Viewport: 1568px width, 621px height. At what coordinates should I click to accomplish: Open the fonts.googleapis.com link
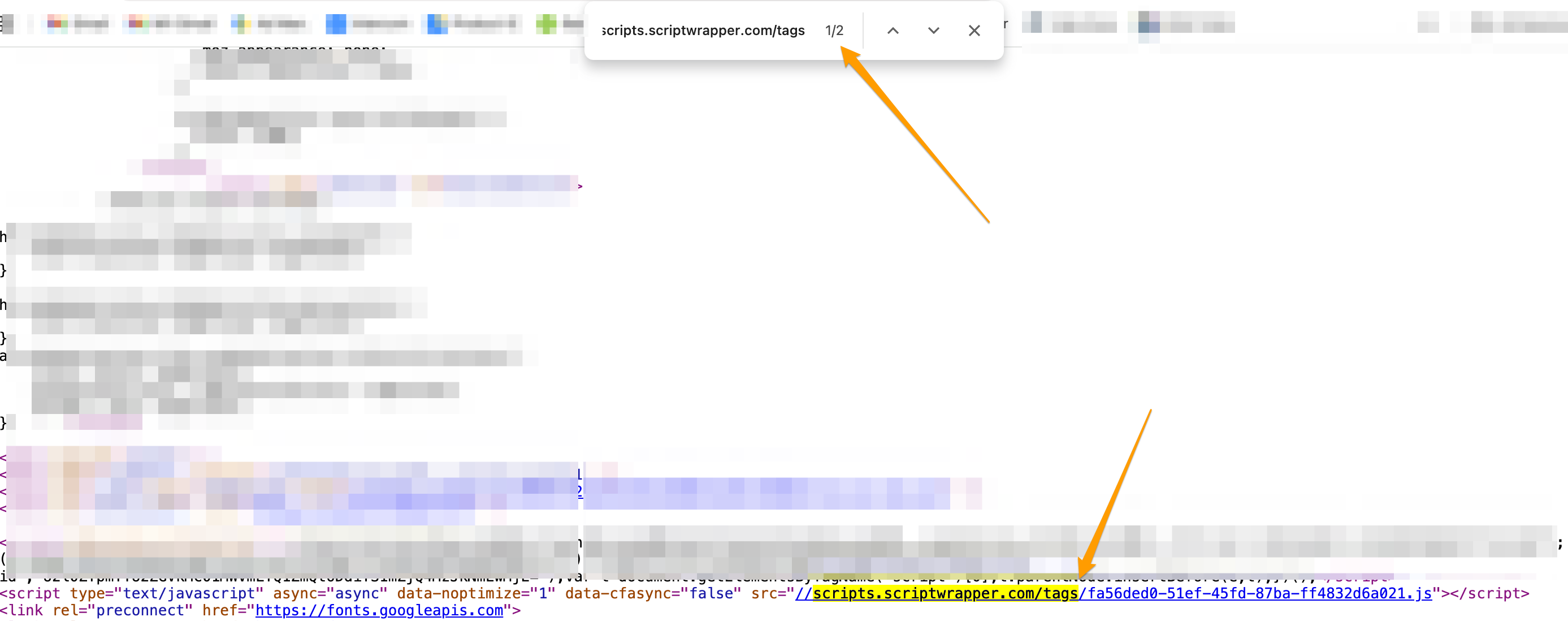[379, 610]
